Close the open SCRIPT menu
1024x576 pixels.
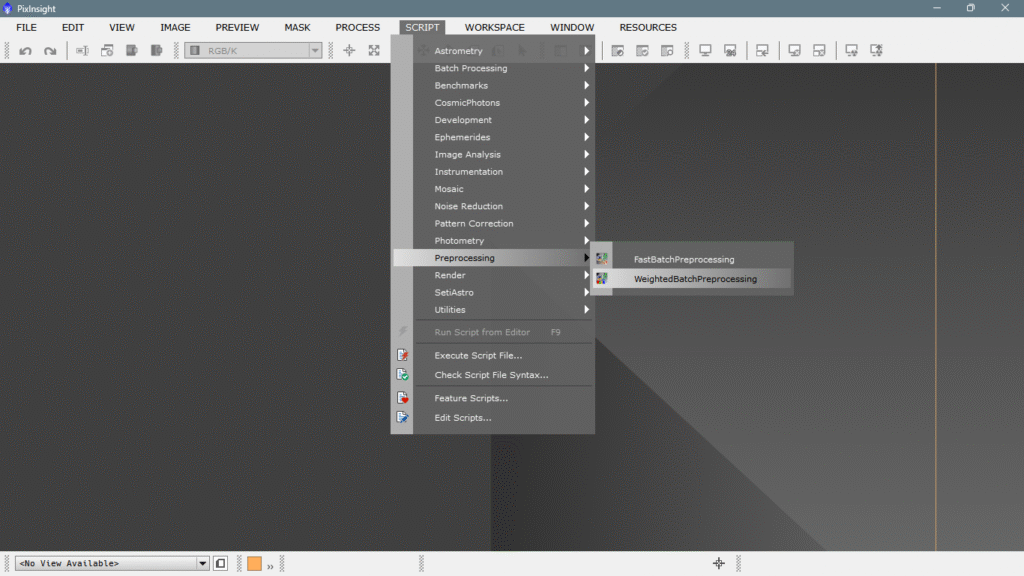[x=422, y=27]
